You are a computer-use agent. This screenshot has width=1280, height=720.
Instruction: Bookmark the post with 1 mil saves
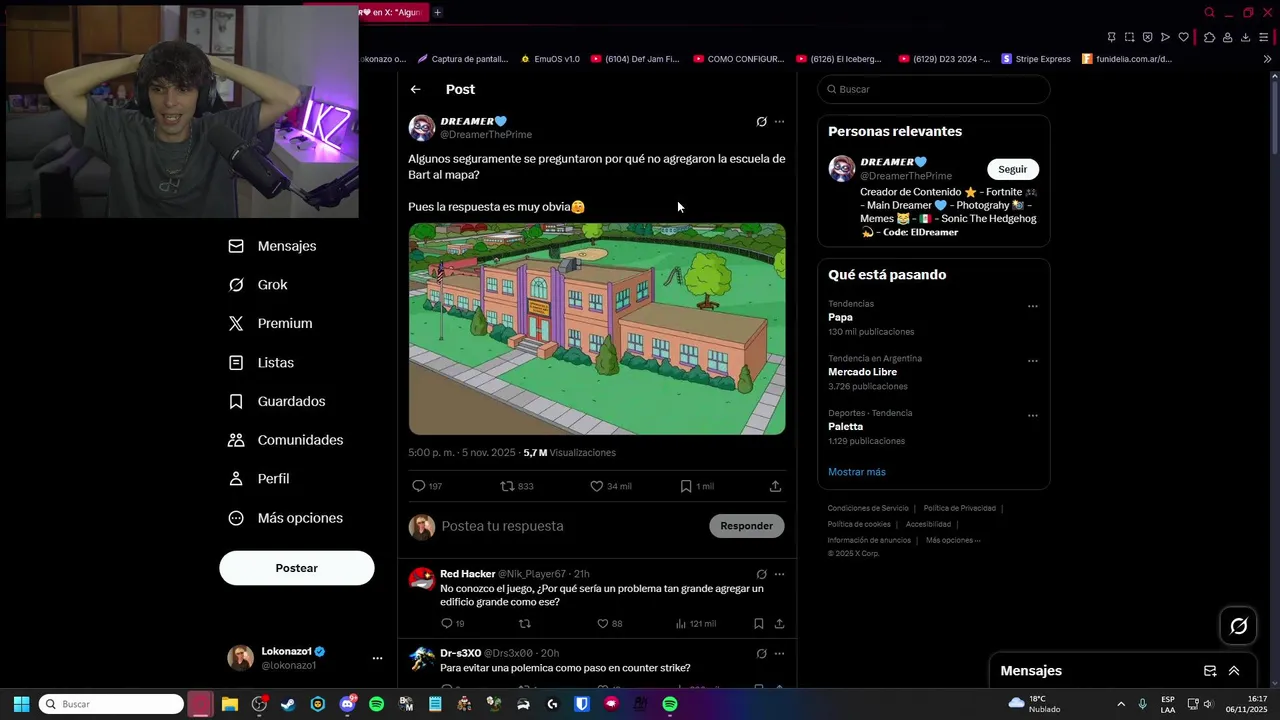pos(686,486)
